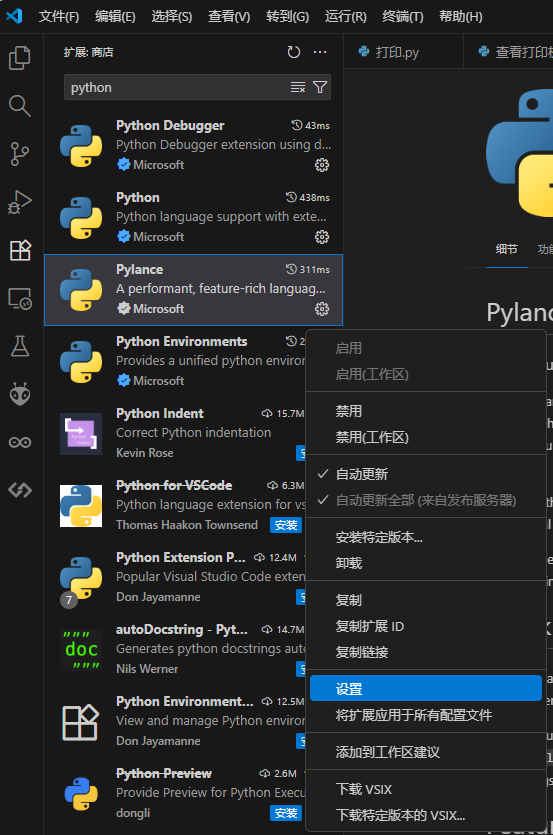
Task: Open the 选择(S) menu
Action: click(x=172, y=17)
